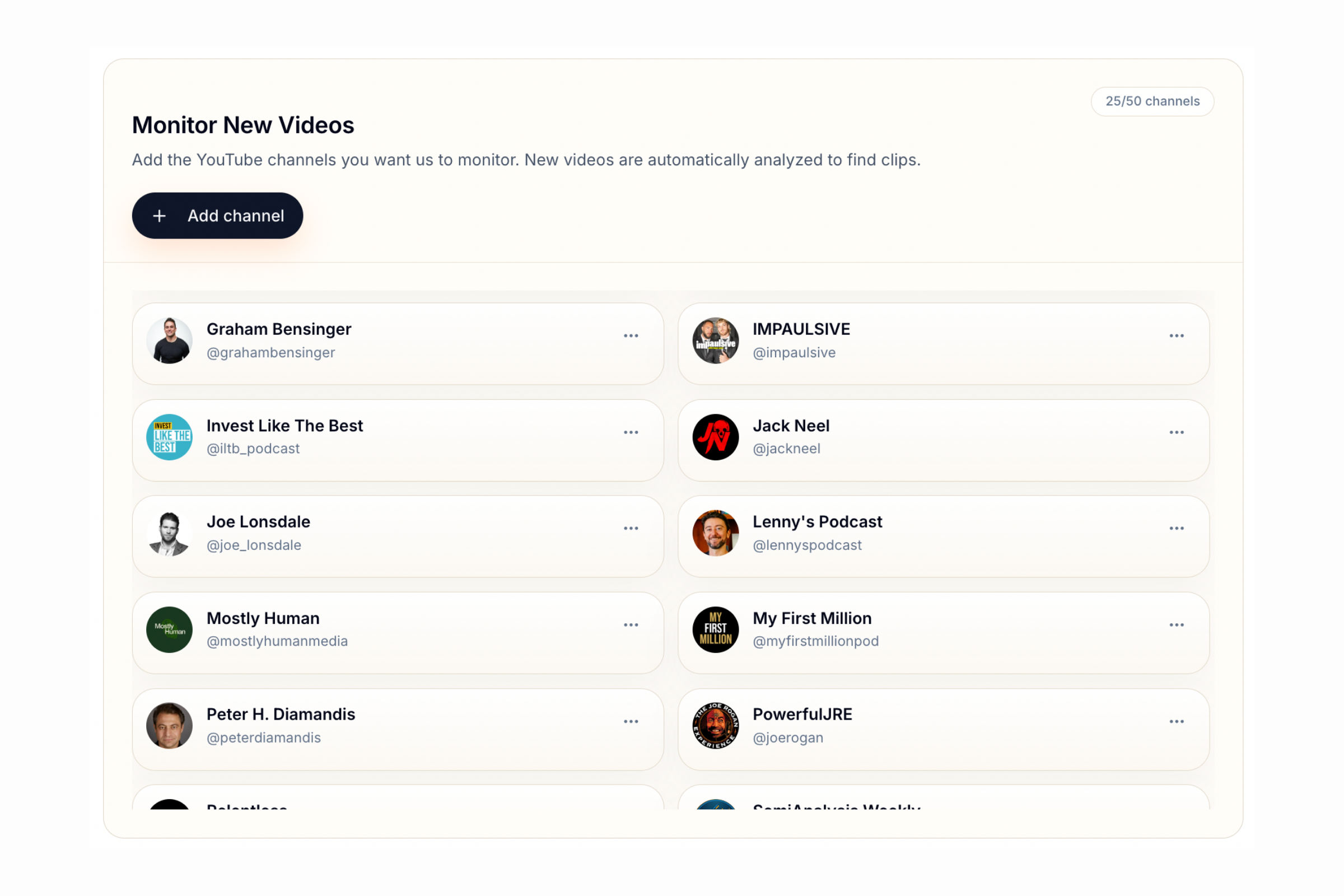This screenshot has height=896, width=1344.
Task: Open options menu for Graham Bensinger
Action: tap(631, 336)
